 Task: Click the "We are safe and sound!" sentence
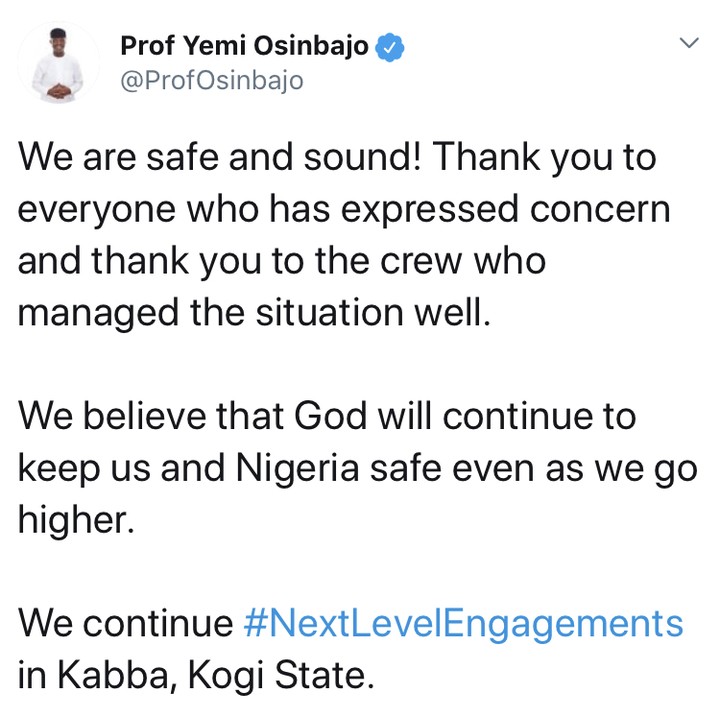[220, 156]
